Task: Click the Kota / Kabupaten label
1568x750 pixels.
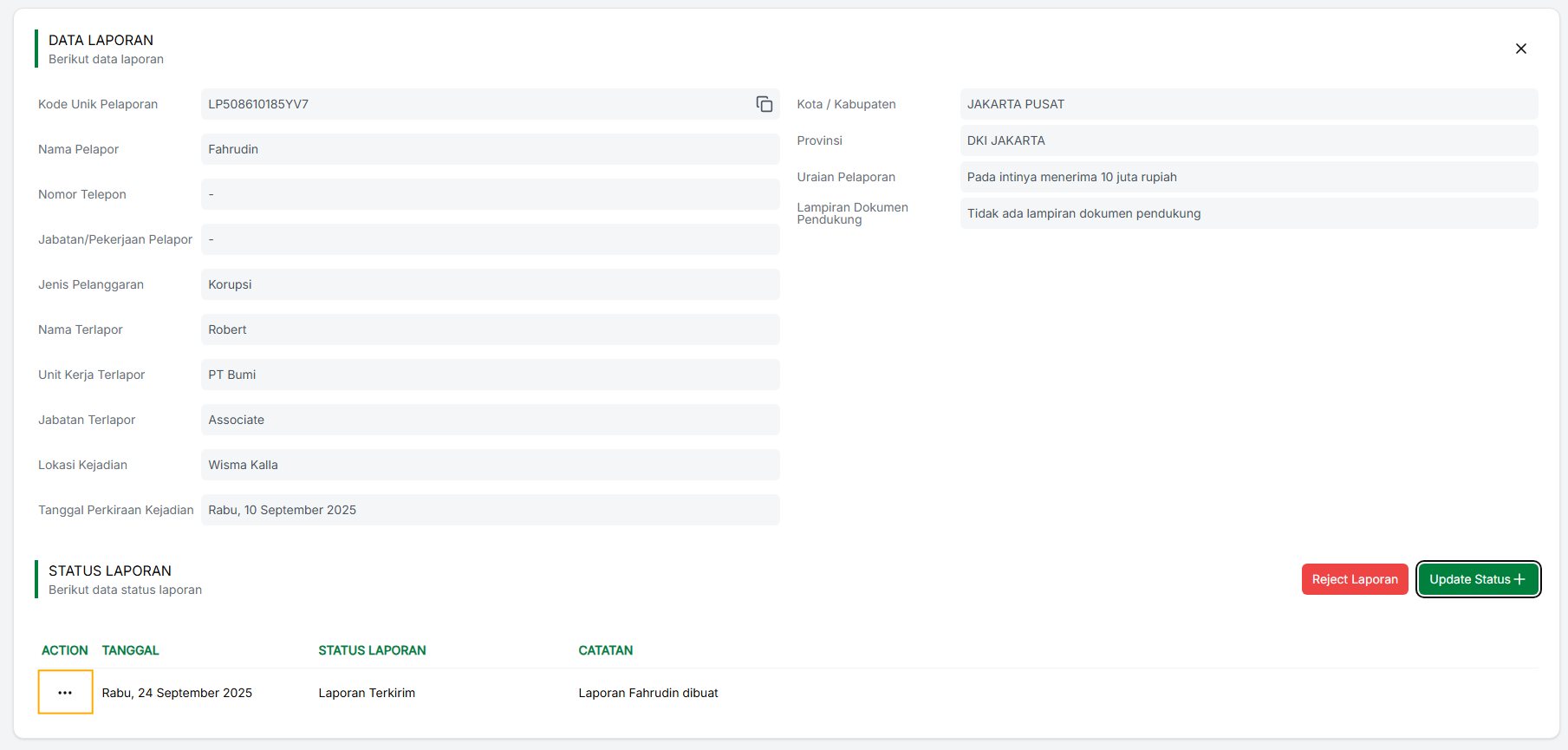Action: pos(847,104)
